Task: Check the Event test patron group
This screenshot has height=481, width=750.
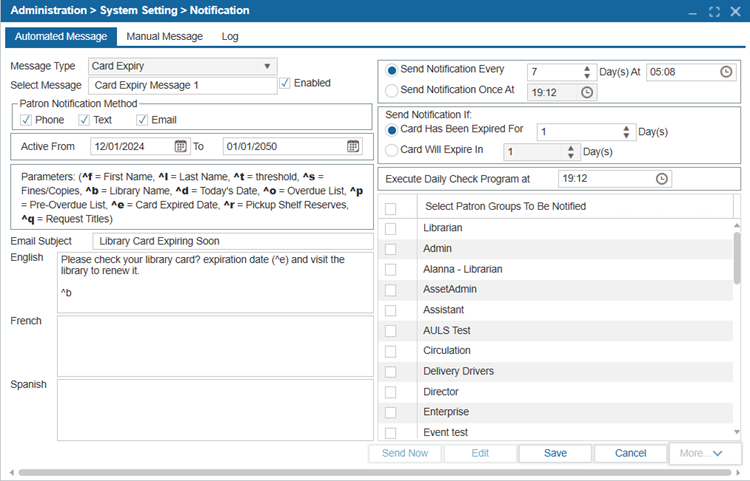Action: coord(391,433)
